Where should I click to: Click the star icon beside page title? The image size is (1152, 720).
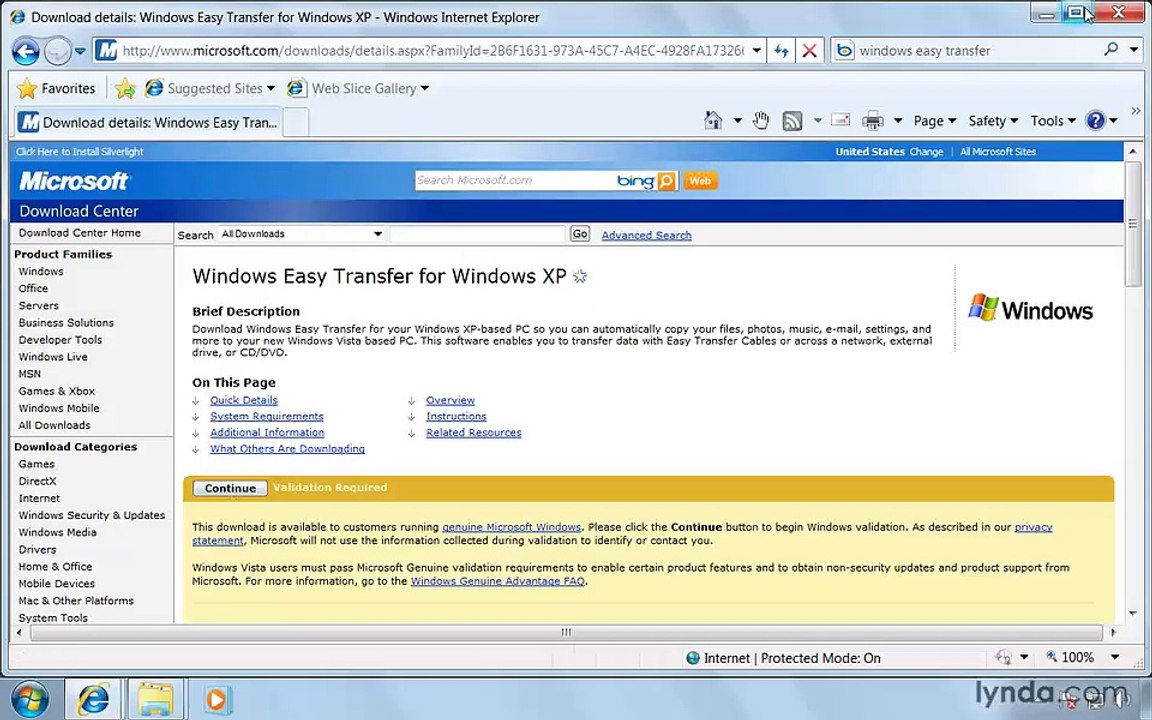580,276
